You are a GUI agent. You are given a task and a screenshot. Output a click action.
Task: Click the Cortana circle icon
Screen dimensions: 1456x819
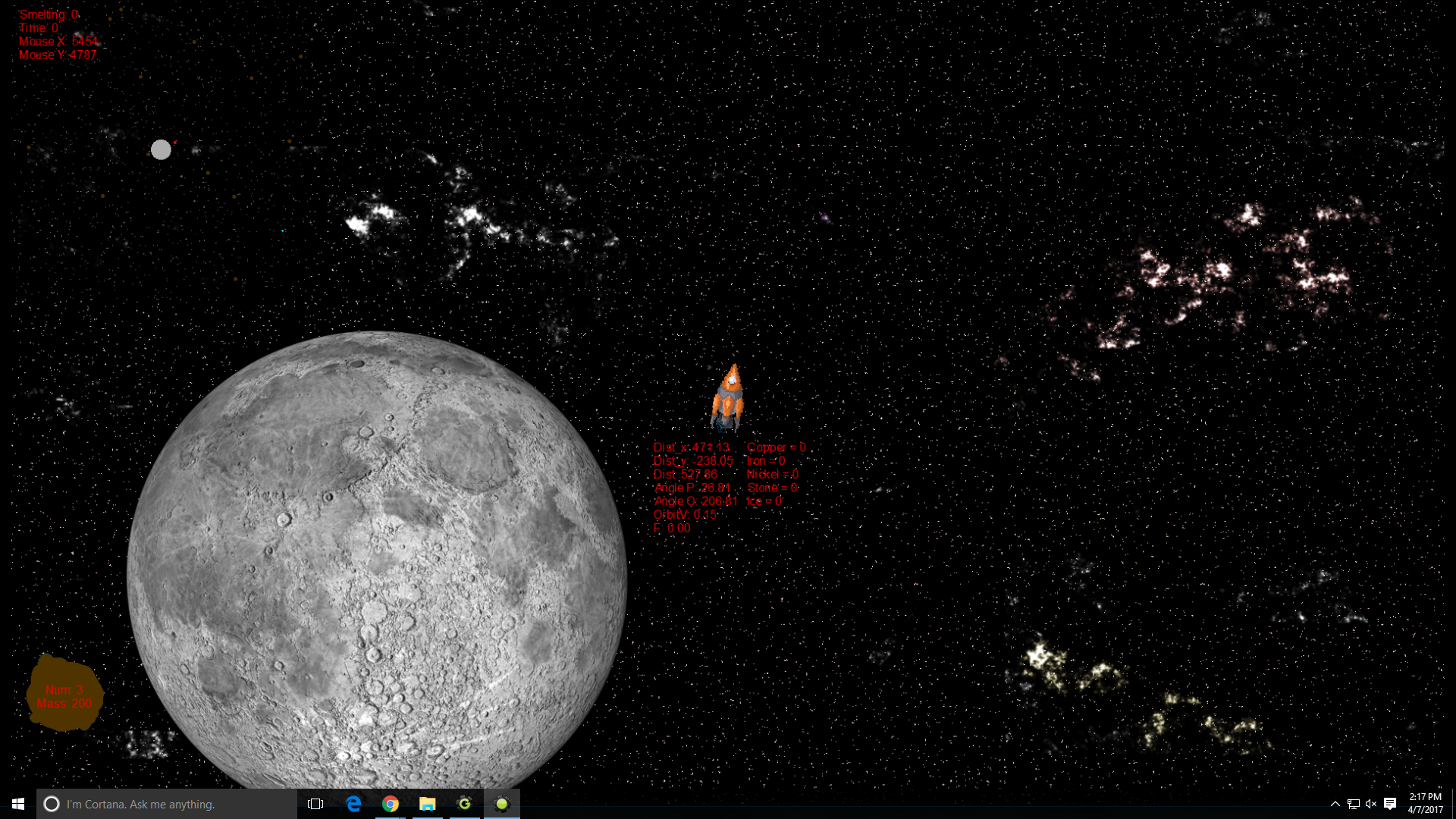tap(52, 804)
